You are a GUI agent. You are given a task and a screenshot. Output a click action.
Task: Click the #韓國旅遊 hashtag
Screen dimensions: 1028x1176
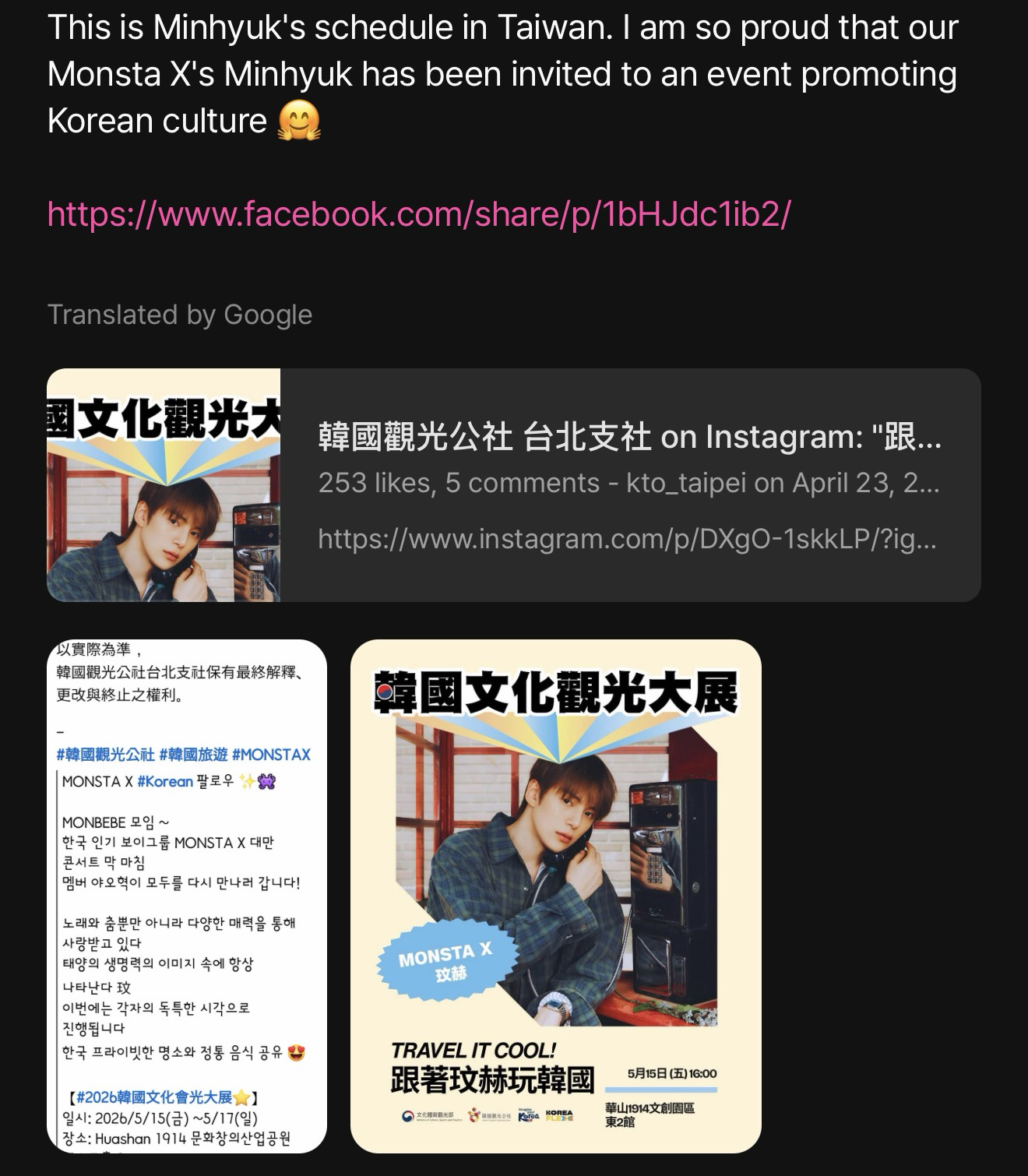pos(193,755)
